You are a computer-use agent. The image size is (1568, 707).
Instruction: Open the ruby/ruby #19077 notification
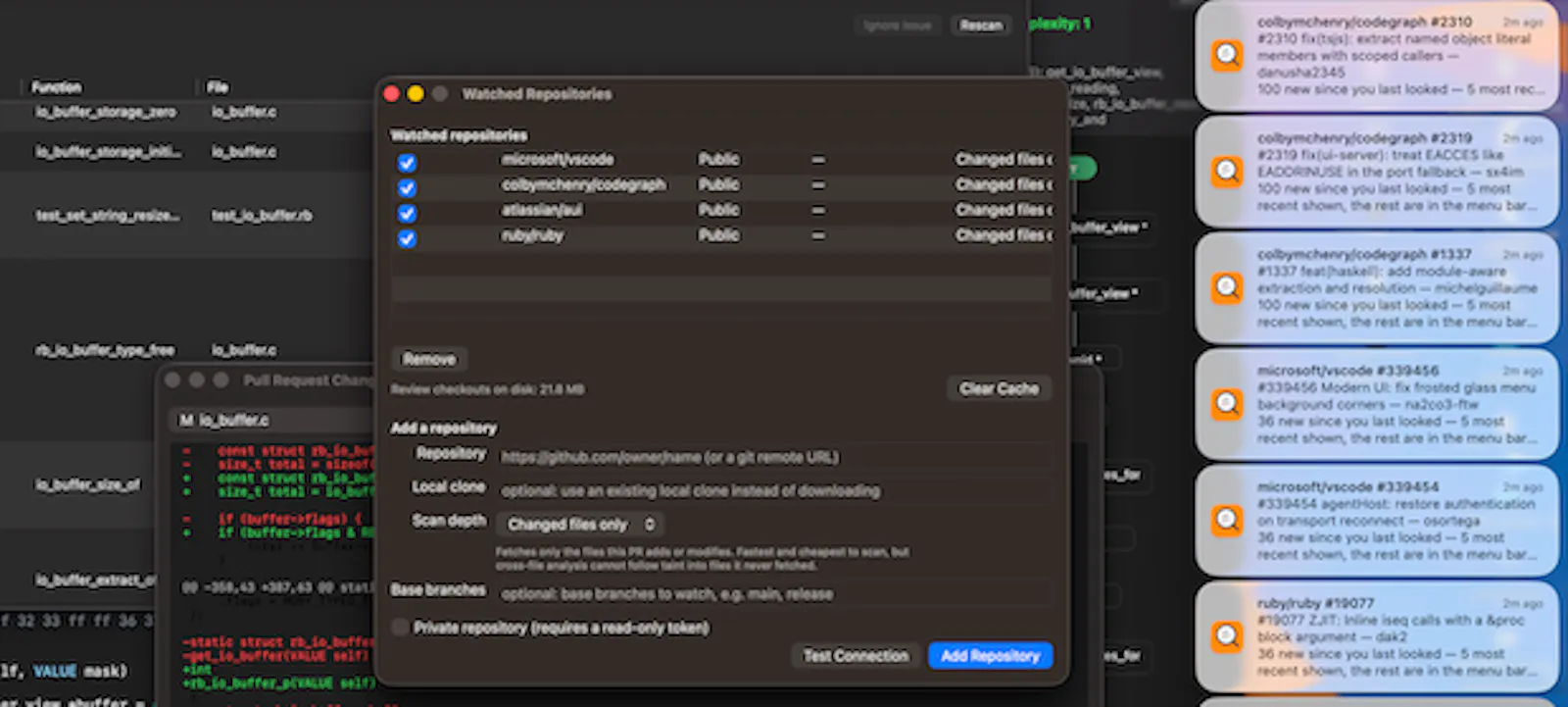1376,636
